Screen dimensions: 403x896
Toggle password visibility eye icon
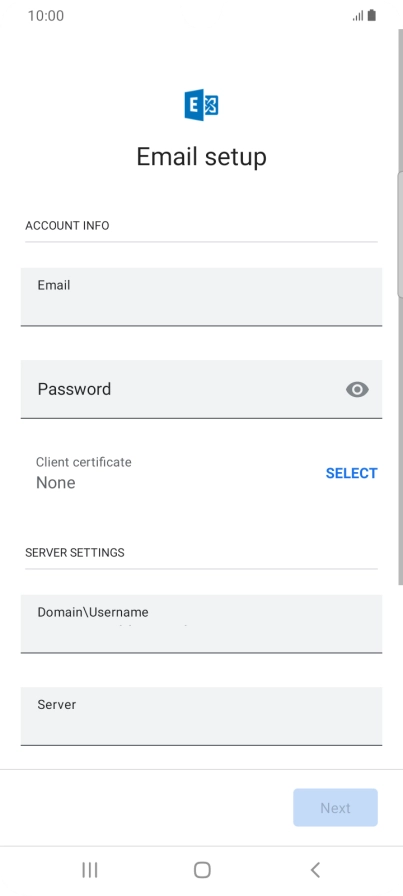pyautogui.click(x=357, y=389)
